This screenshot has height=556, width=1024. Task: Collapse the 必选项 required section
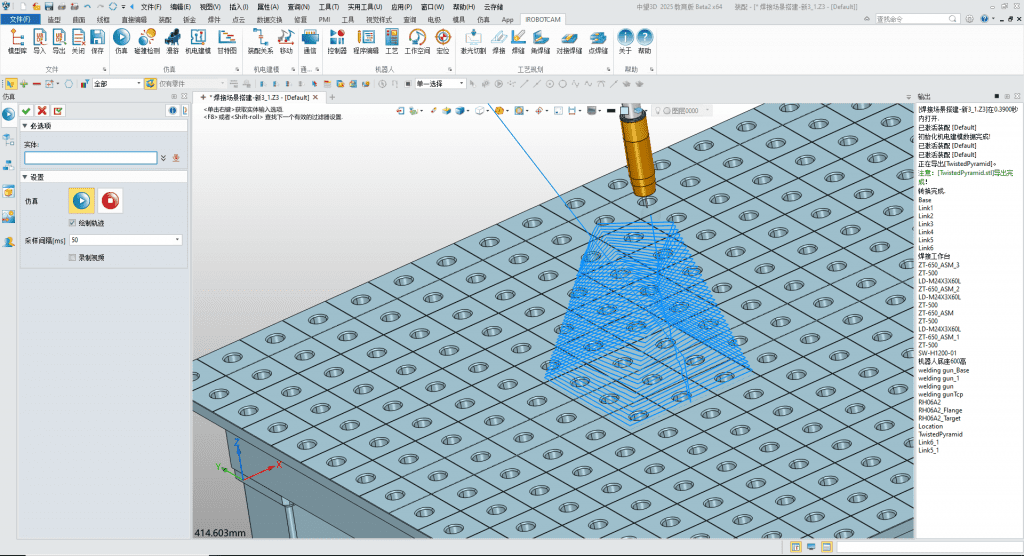(25, 126)
